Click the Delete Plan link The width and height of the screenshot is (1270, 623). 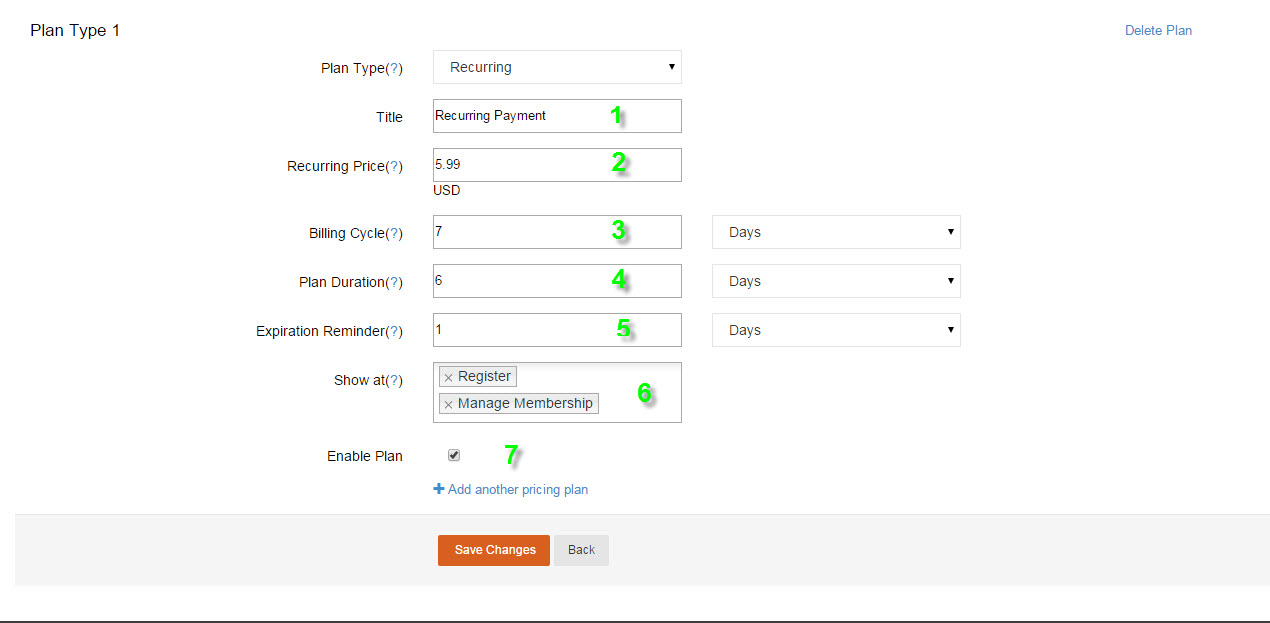tap(1158, 30)
